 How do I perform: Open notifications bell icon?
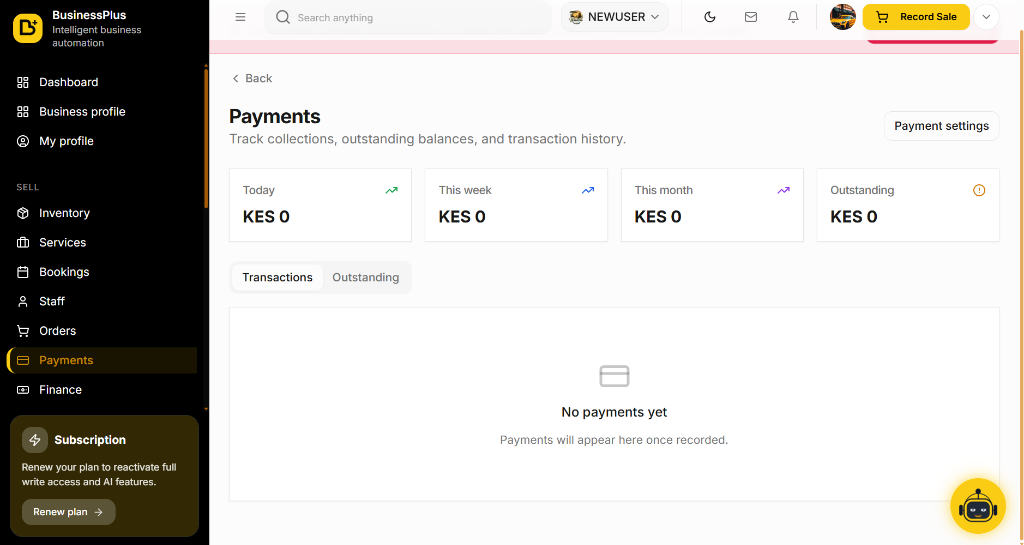point(793,17)
